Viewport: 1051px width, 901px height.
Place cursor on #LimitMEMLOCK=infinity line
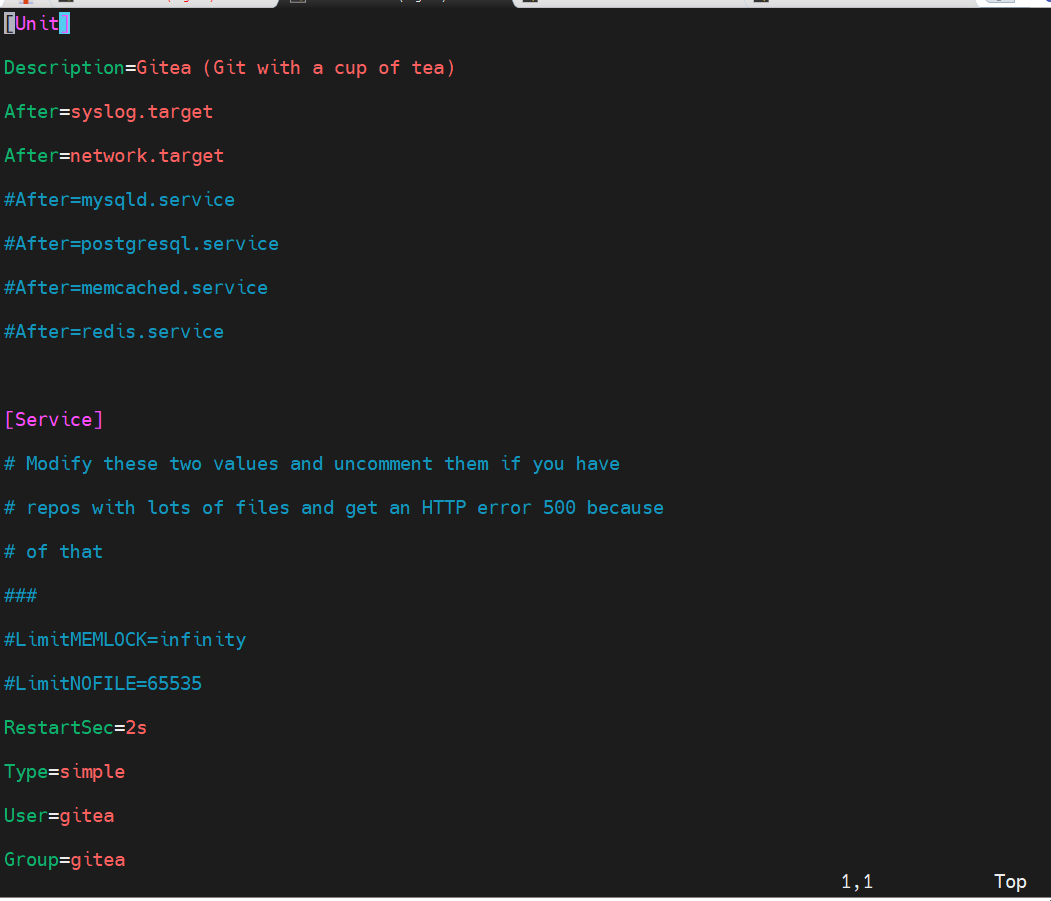[x=125, y=640]
